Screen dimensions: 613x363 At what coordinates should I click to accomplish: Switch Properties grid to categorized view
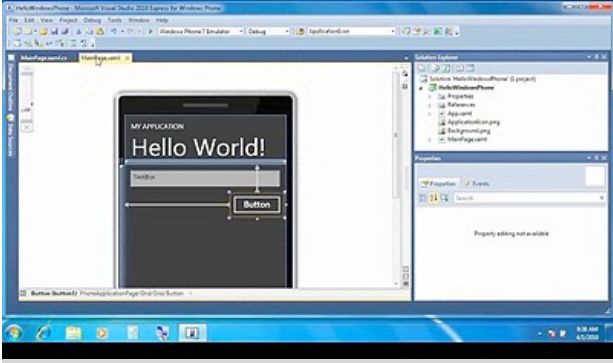[423, 198]
